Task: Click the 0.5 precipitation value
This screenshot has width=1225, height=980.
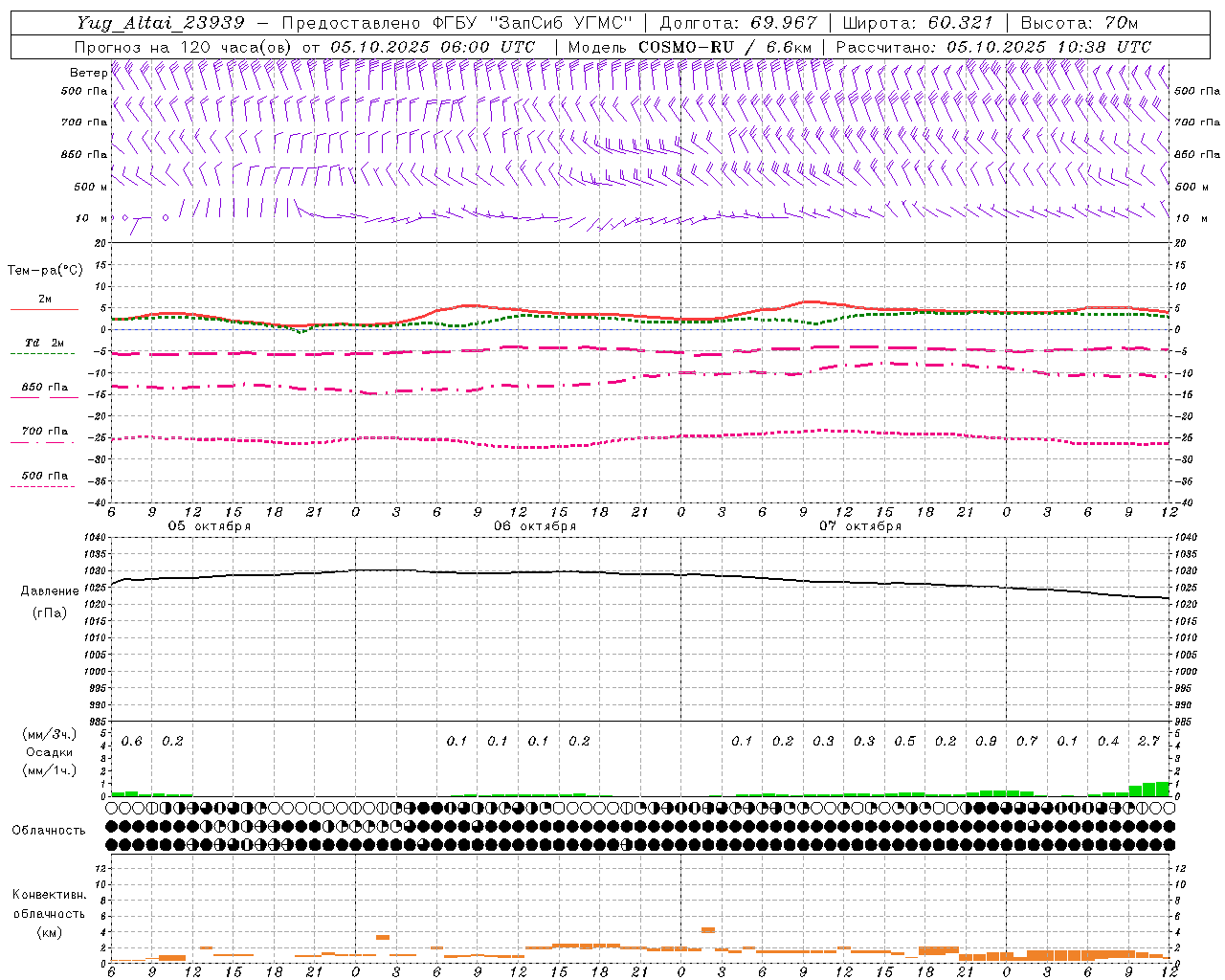Action: coord(904,742)
